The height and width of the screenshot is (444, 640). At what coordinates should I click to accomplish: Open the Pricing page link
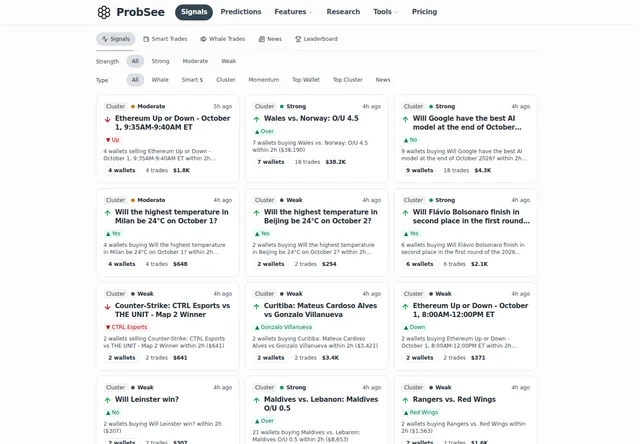point(424,12)
